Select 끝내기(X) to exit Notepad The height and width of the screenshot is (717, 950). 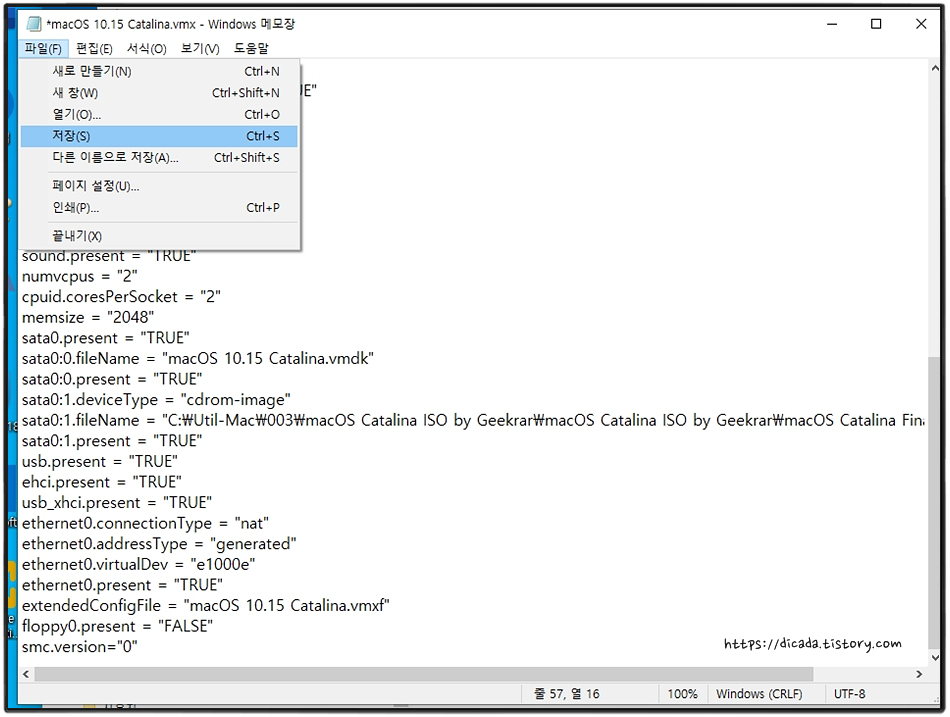coord(159,236)
